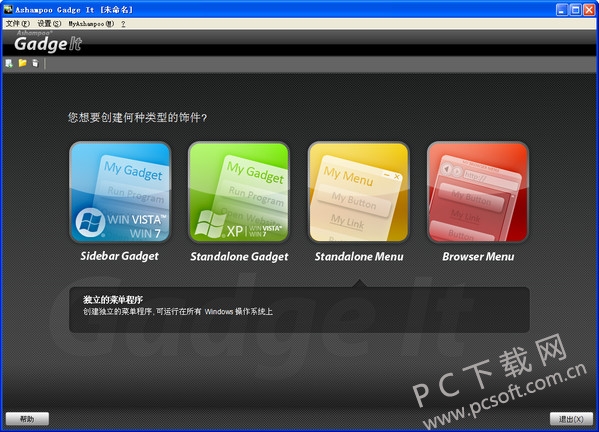This screenshot has width=599, height=432.
Task: Click the 退出(X) button
Action: 571,419
